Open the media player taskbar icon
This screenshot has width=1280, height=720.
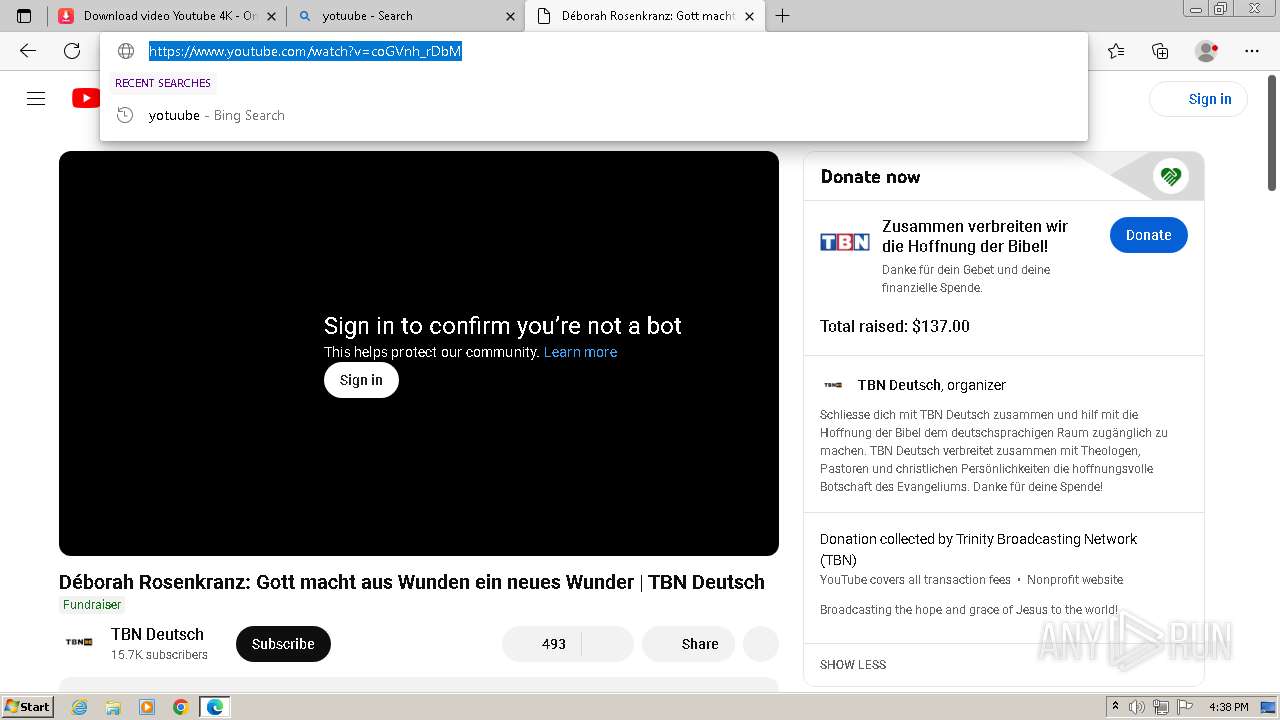pos(147,707)
